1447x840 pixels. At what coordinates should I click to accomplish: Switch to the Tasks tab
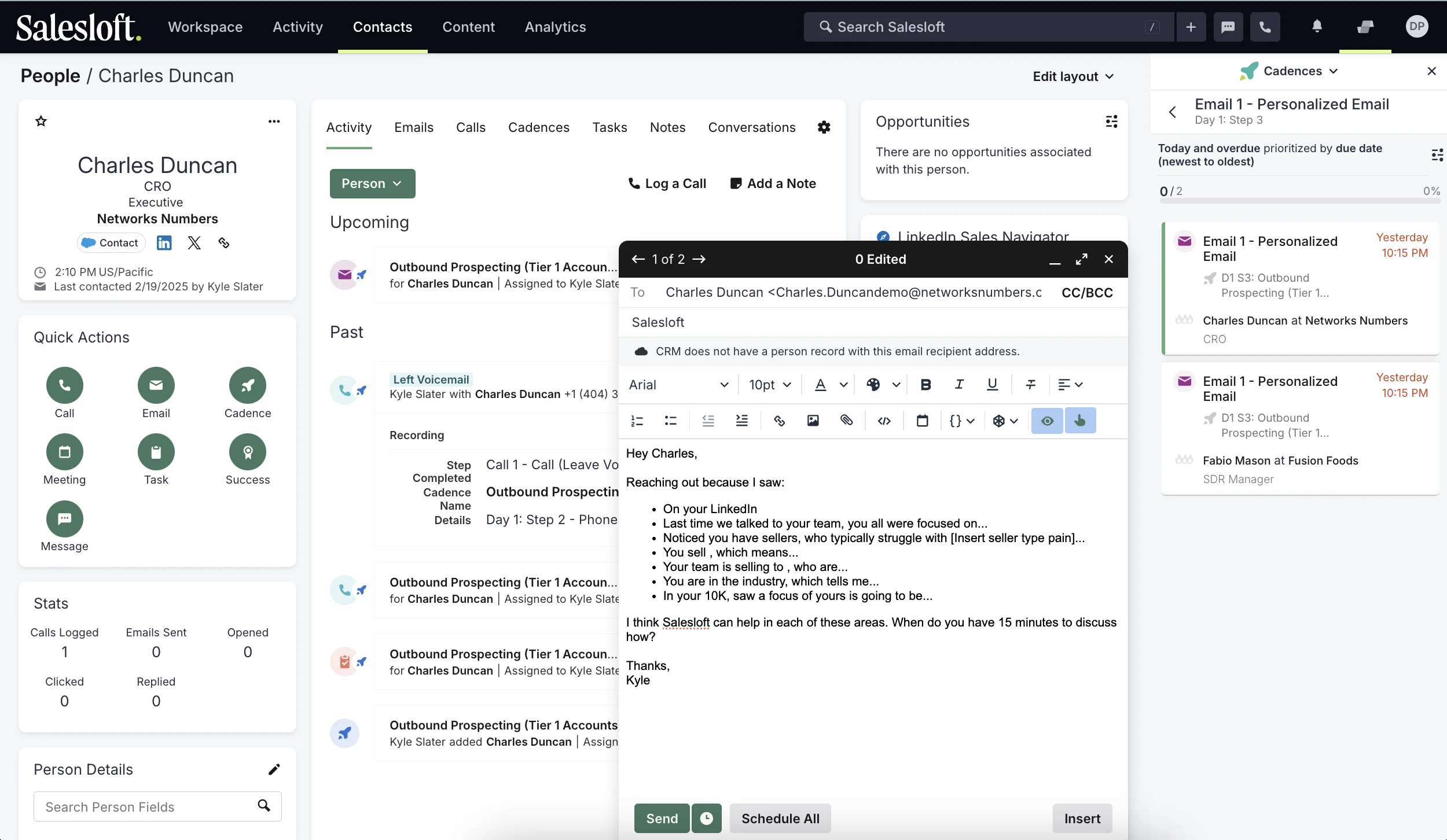609,127
